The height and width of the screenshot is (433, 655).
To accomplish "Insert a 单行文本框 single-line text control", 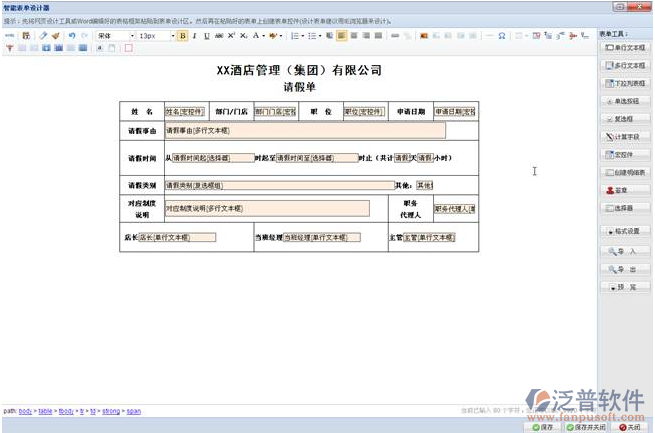I will 626,47.
